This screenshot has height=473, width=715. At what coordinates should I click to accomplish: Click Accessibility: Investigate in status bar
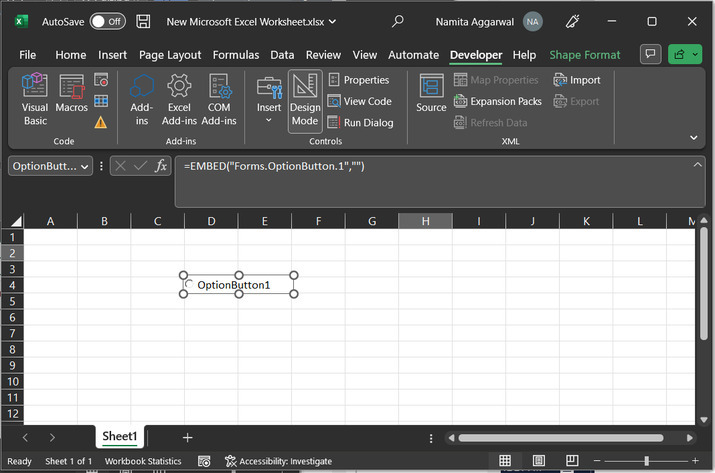pyautogui.click(x=278, y=461)
